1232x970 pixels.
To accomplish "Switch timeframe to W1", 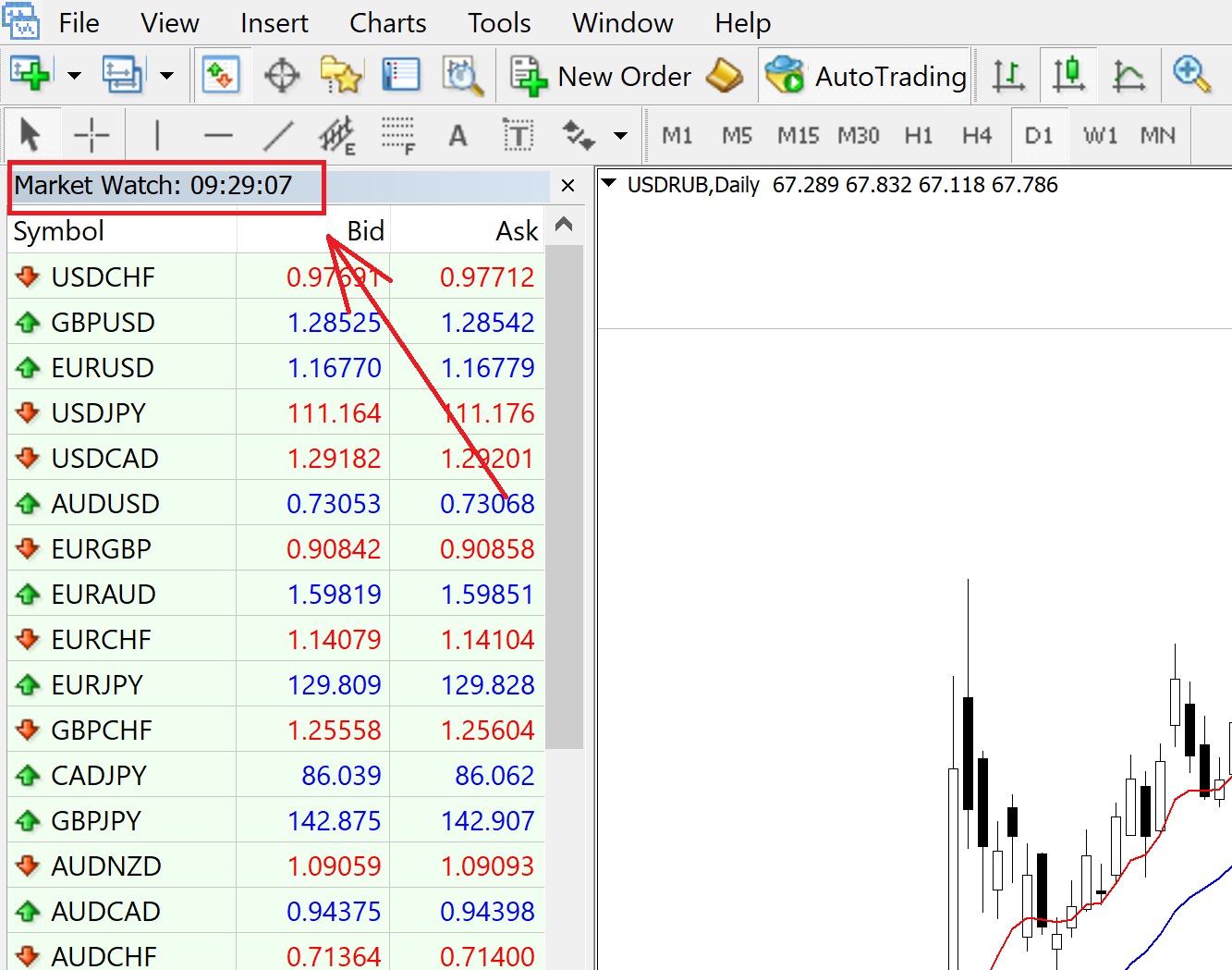I will click(1100, 136).
